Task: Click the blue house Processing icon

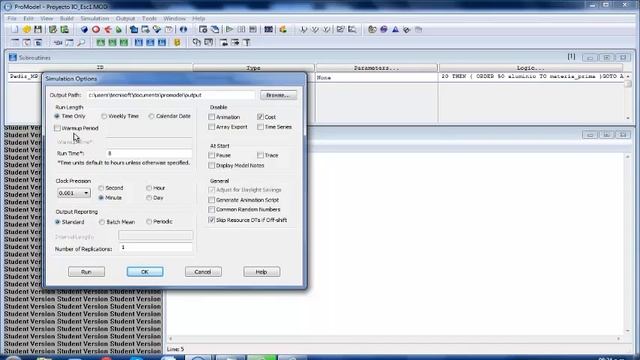Action: pos(134,29)
